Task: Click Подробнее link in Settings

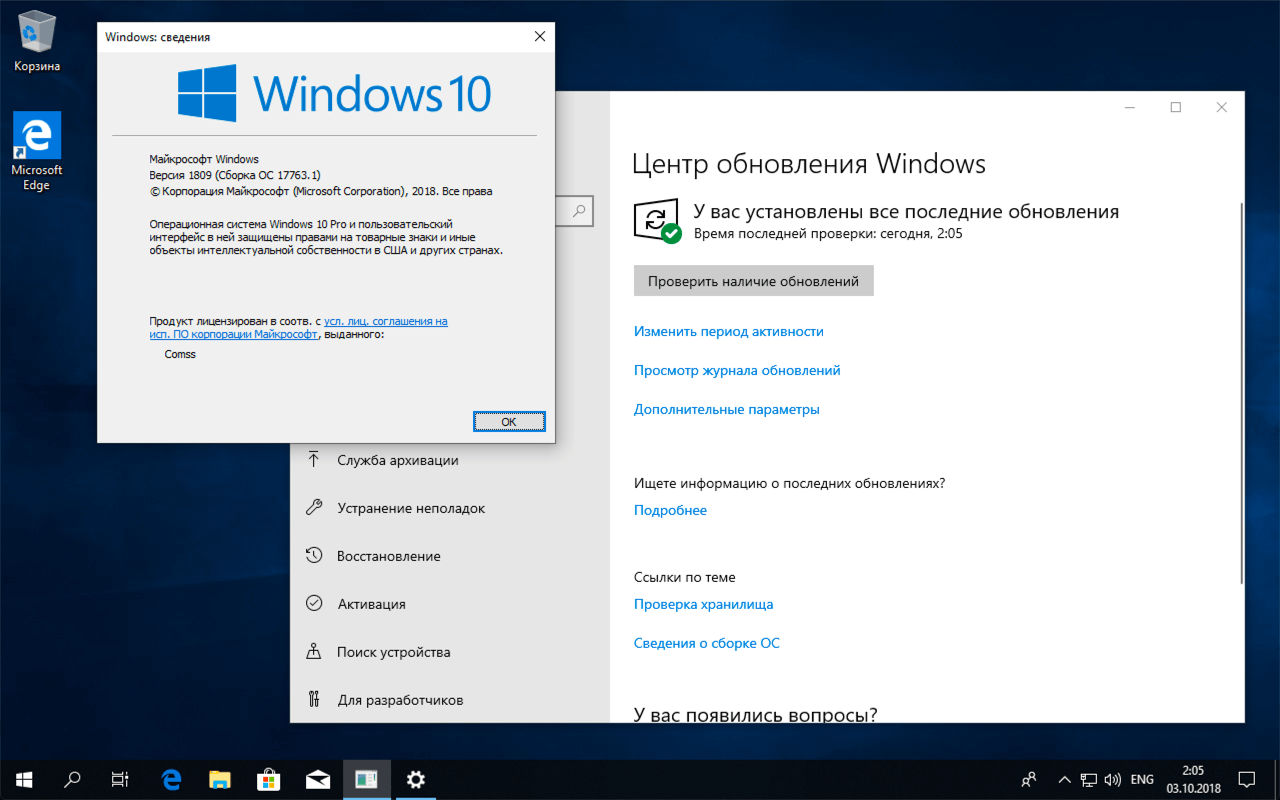Action: [670, 510]
